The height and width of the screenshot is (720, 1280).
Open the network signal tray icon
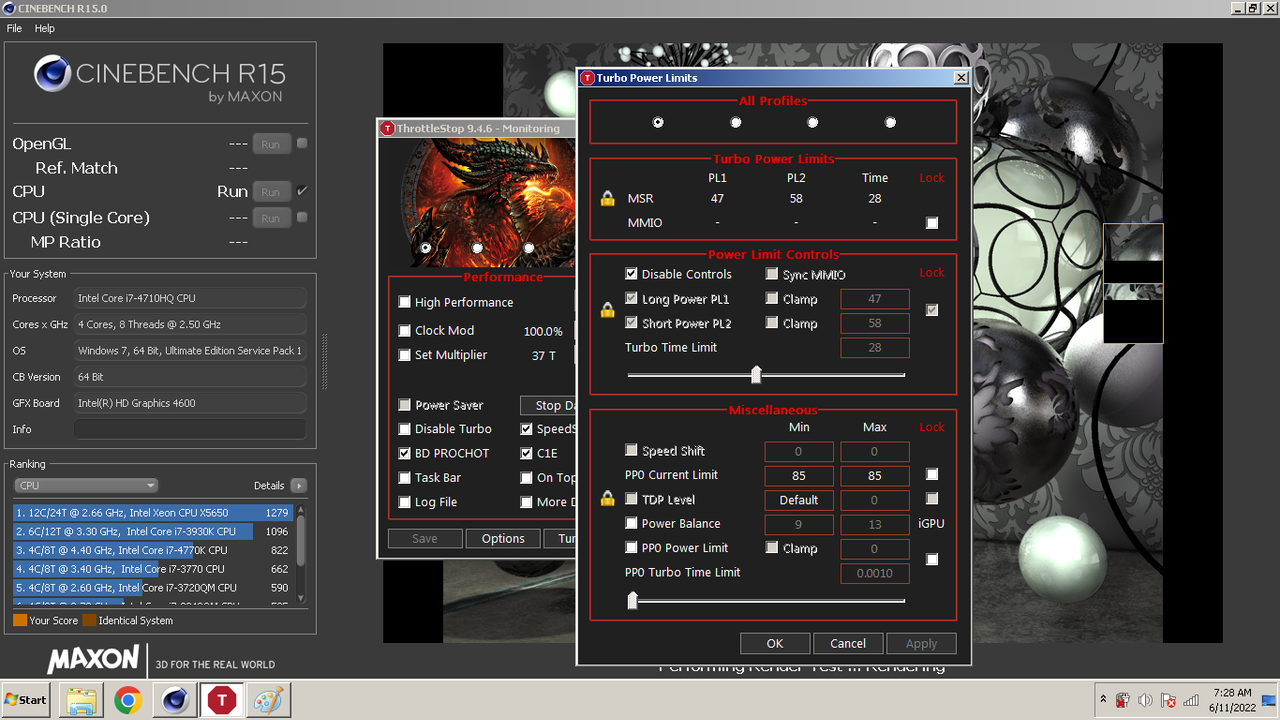(1191, 700)
